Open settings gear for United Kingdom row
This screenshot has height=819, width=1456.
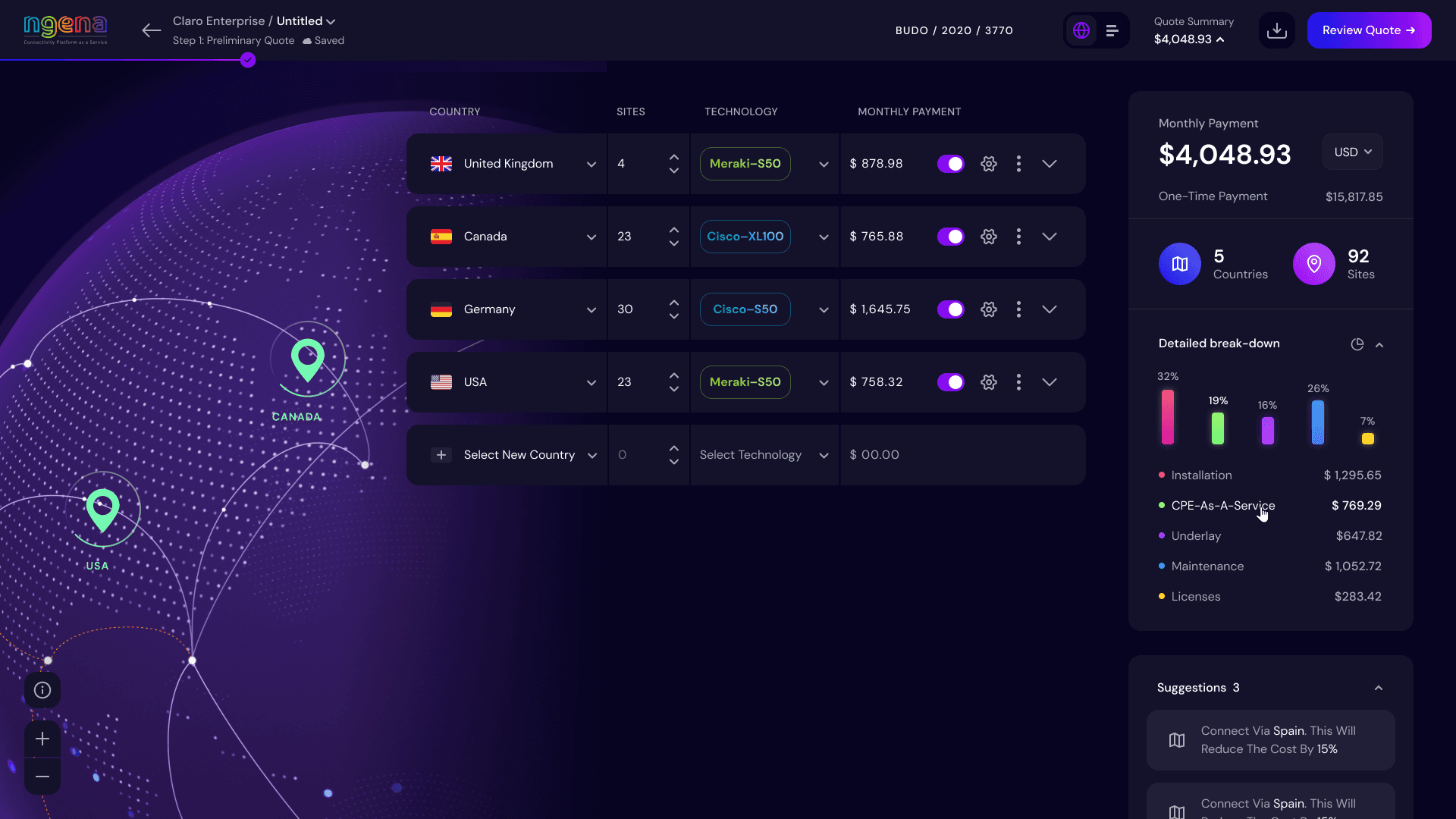point(989,164)
